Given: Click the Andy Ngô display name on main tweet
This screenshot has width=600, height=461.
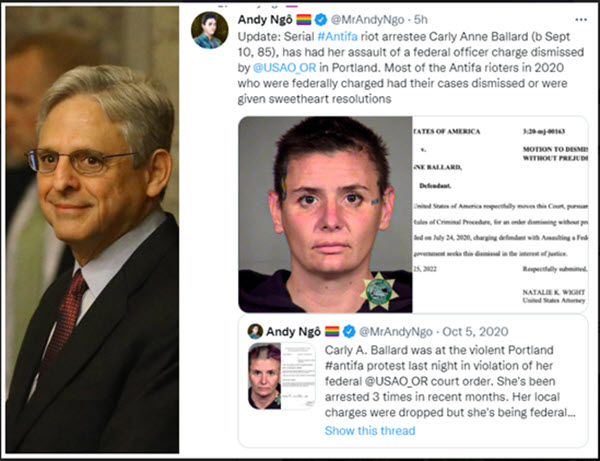Looking at the screenshot, I should tap(265, 20).
